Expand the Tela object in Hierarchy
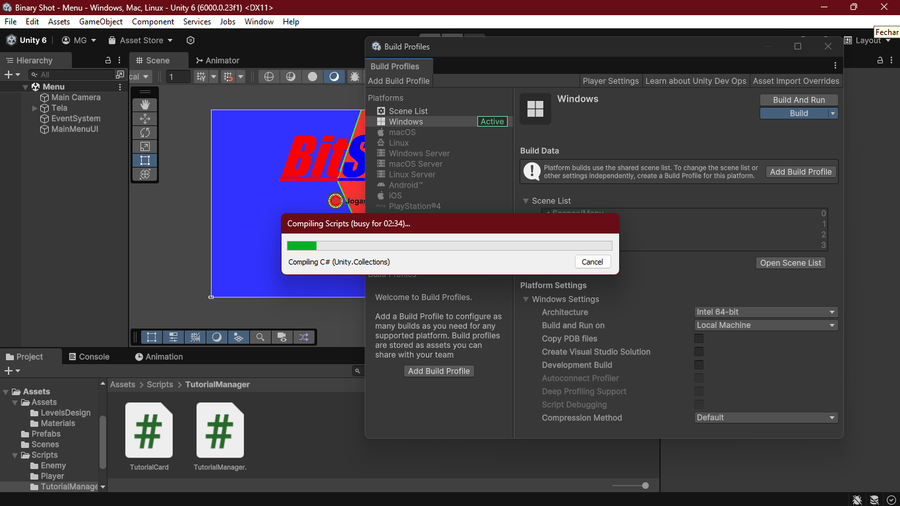Viewport: 900px width, 506px height. pos(34,108)
